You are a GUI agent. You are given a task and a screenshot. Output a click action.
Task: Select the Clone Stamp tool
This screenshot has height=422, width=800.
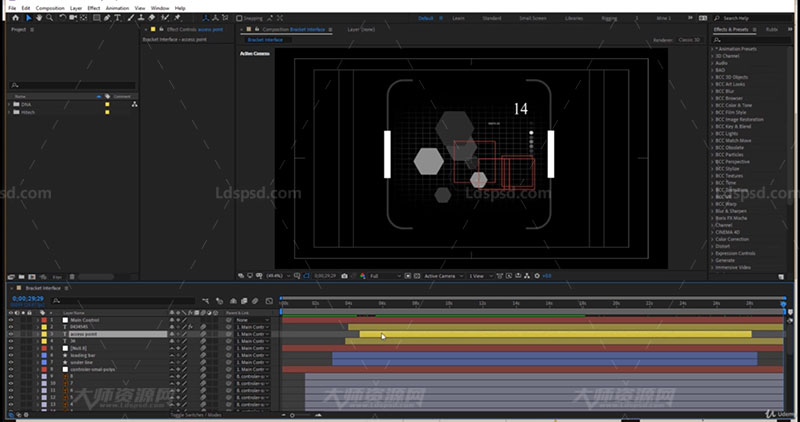(141, 18)
